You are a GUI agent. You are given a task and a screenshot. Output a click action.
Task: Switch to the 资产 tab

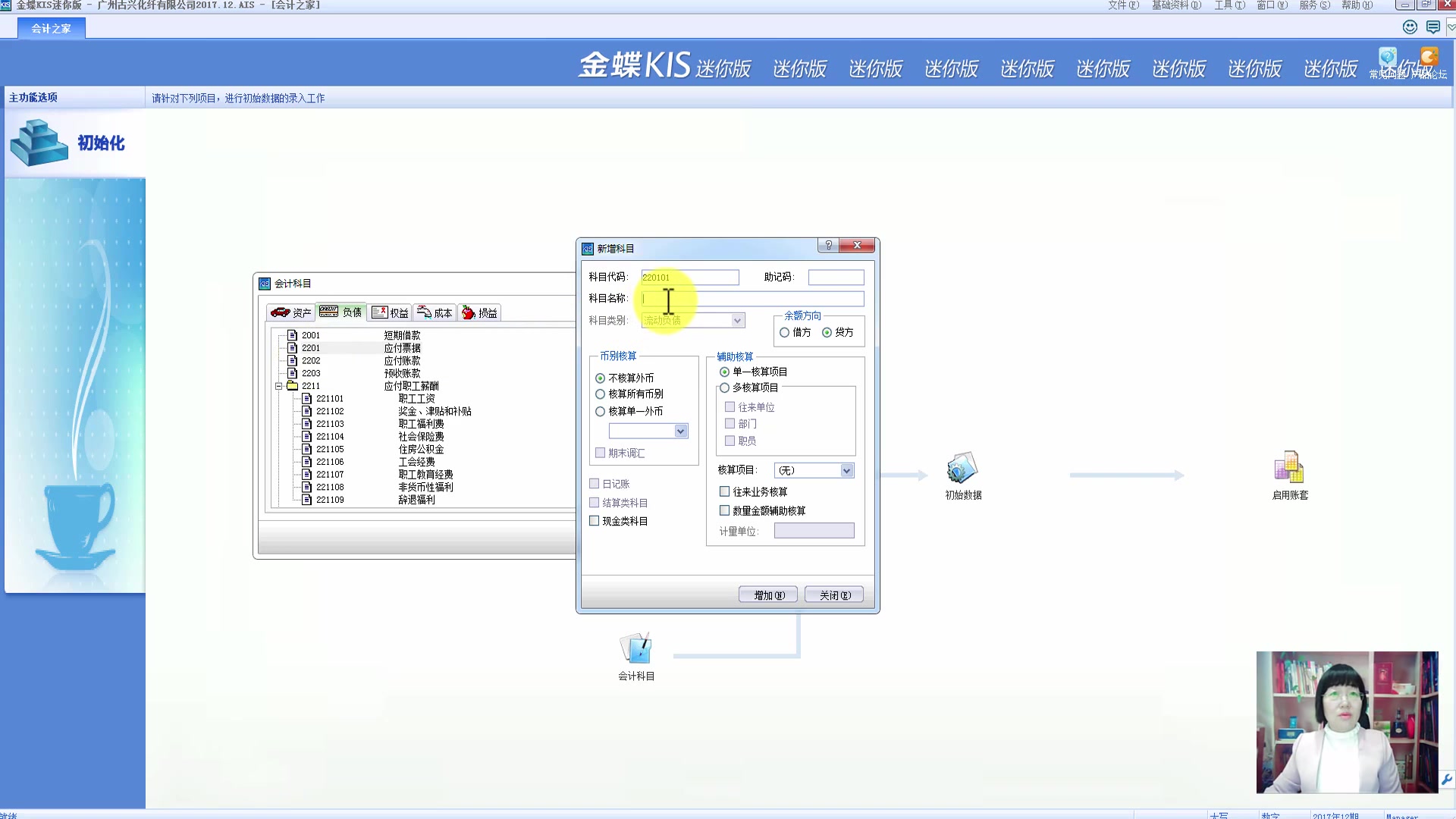click(x=291, y=312)
